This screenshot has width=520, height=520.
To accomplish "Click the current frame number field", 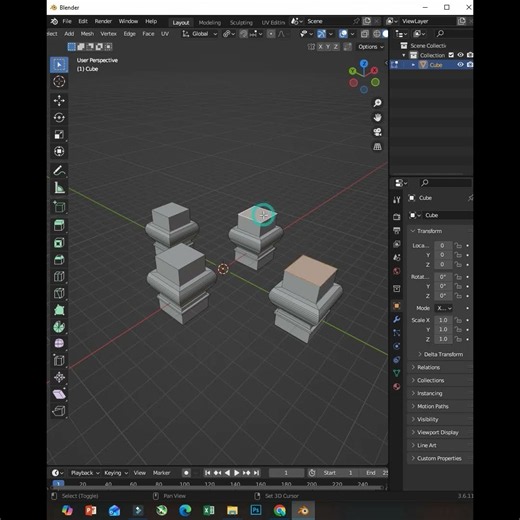I will click(286, 473).
